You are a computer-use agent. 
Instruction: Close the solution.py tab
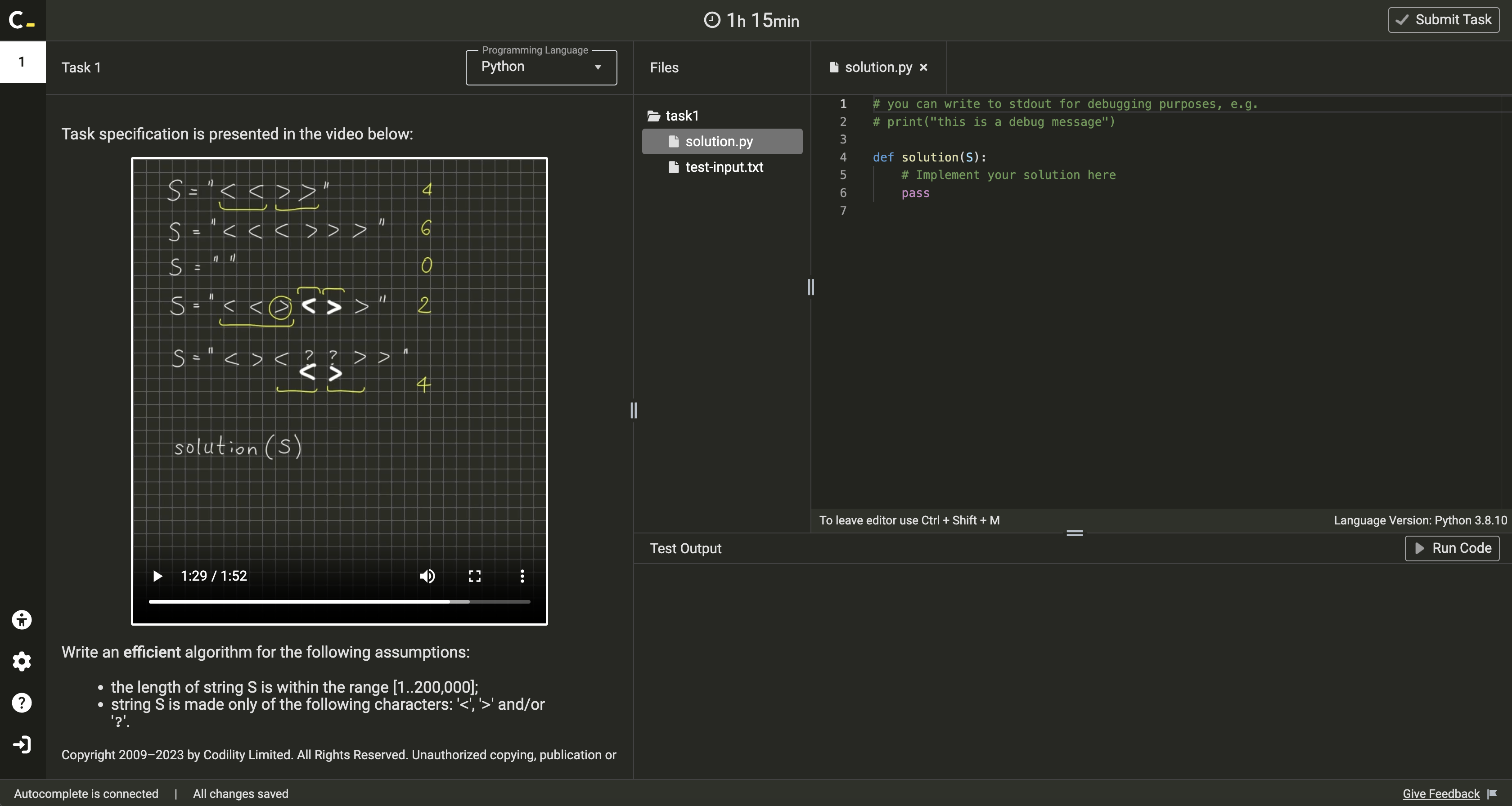tap(924, 67)
